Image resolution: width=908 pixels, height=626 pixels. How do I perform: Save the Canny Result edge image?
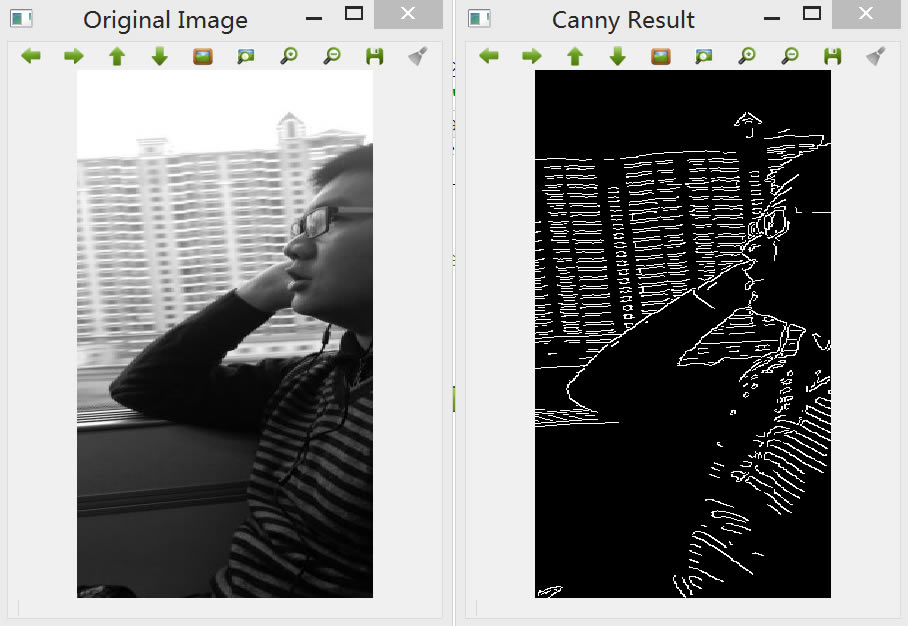click(x=833, y=56)
